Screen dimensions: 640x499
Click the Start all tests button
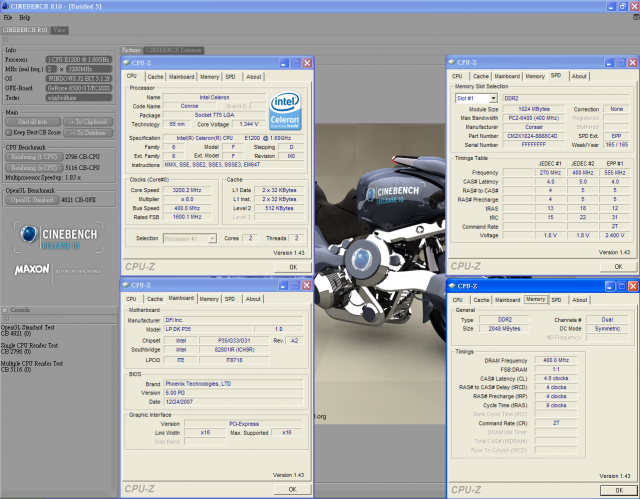(33, 122)
